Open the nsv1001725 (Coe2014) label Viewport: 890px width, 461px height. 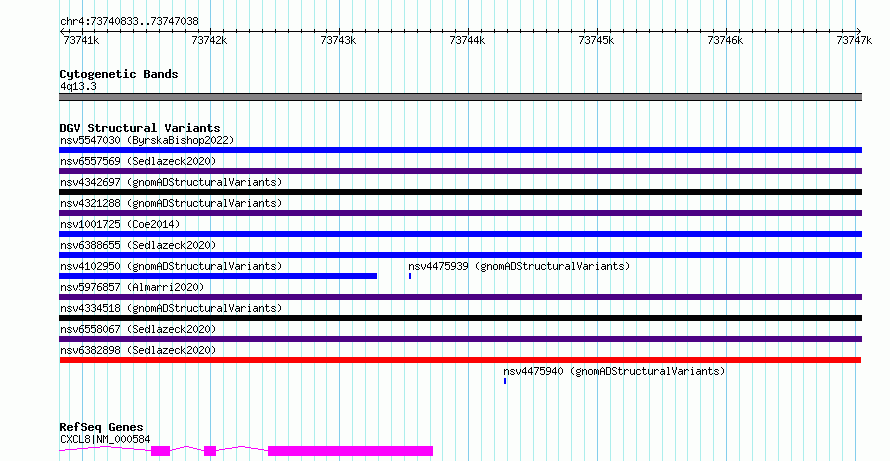click(120, 224)
